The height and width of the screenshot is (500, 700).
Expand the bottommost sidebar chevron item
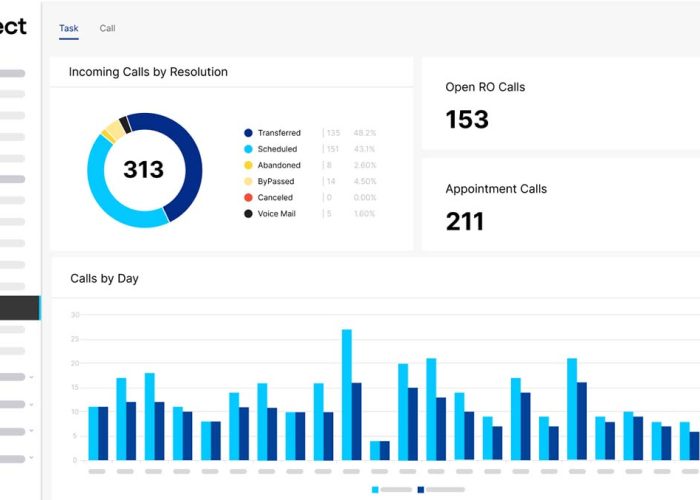[x=31, y=457]
